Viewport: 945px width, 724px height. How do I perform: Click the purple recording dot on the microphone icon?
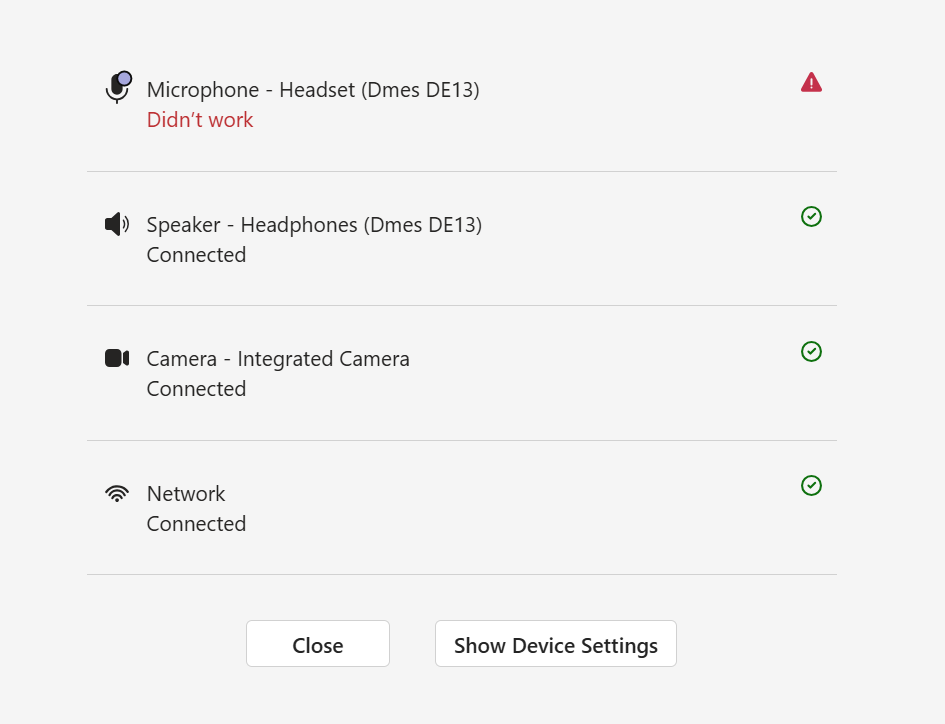click(x=125, y=78)
